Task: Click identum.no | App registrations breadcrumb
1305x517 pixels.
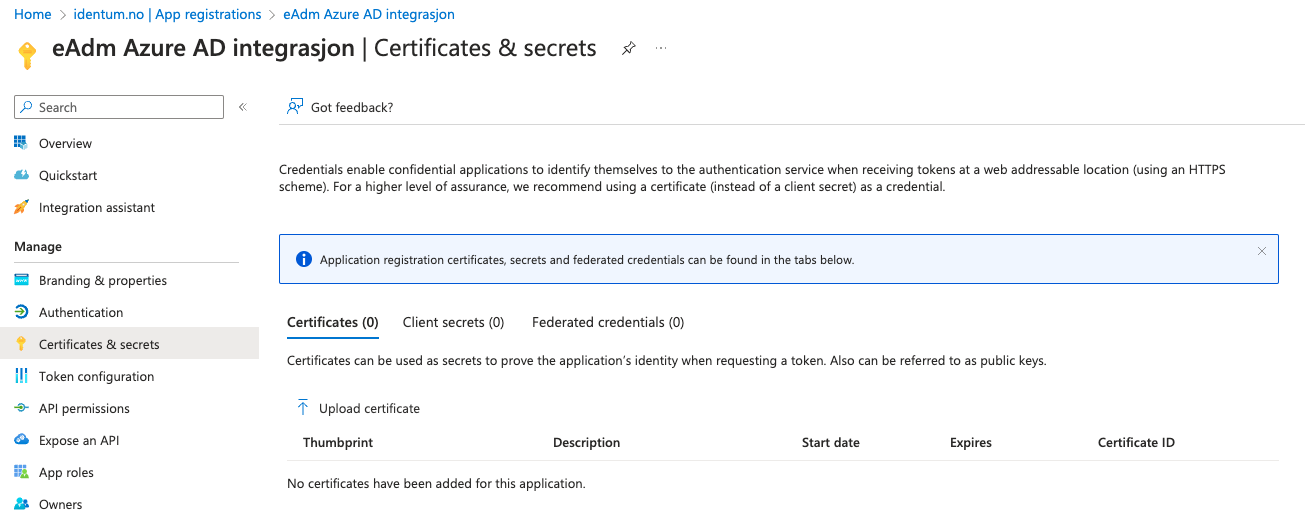Action: [167, 14]
